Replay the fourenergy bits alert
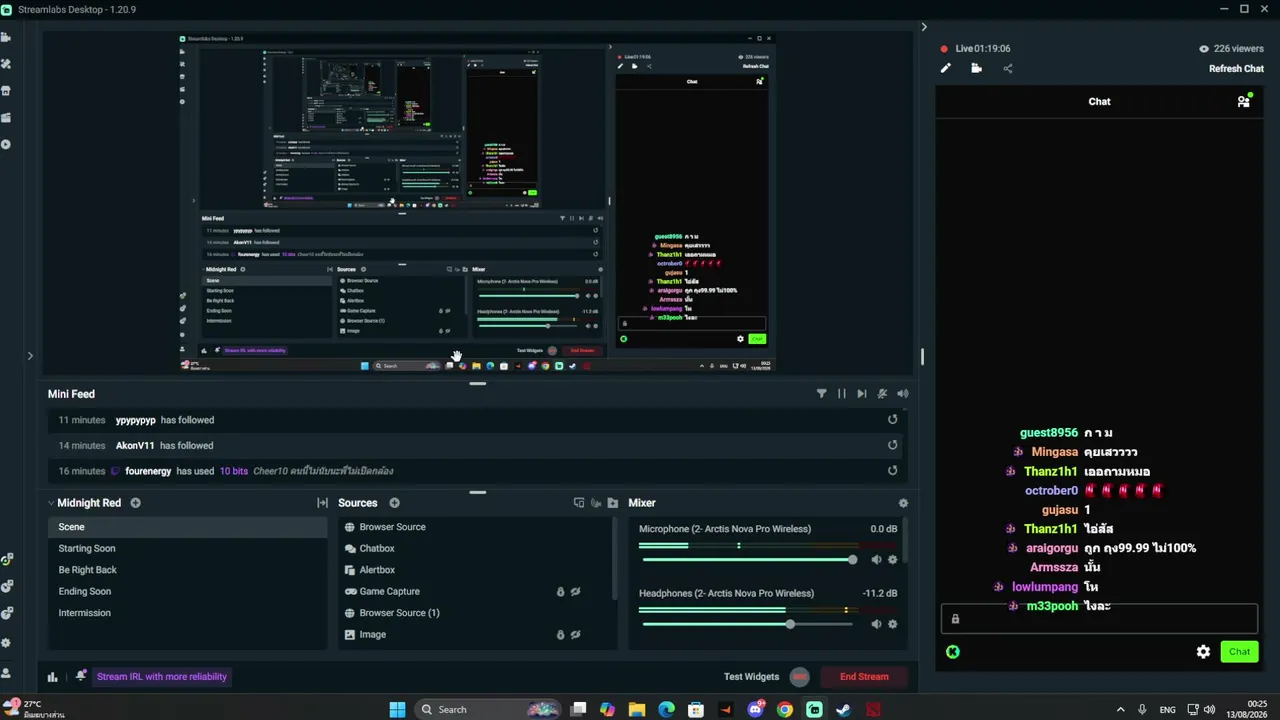Viewport: 1280px width, 720px height. pyautogui.click(x=893, y=471)
